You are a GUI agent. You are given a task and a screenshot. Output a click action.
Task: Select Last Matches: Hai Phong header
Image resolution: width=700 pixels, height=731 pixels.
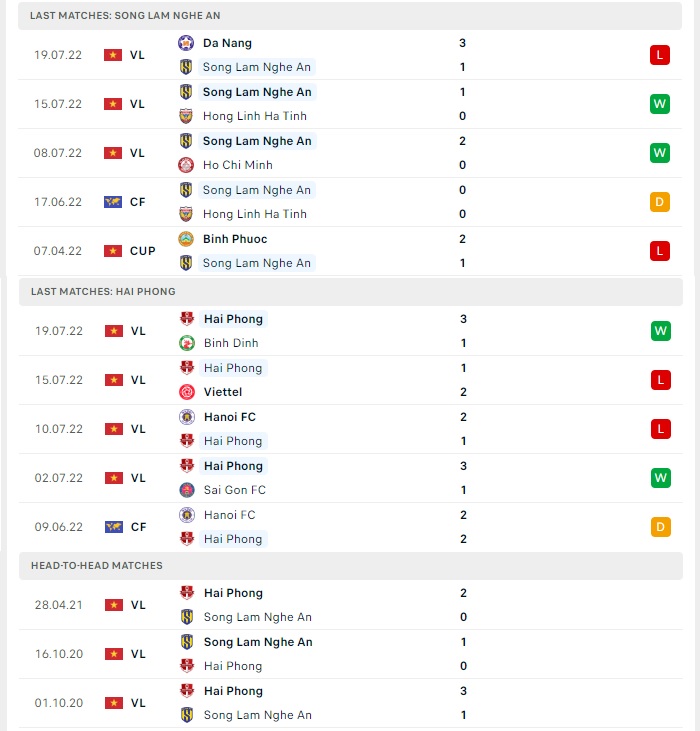pos(350,291)
